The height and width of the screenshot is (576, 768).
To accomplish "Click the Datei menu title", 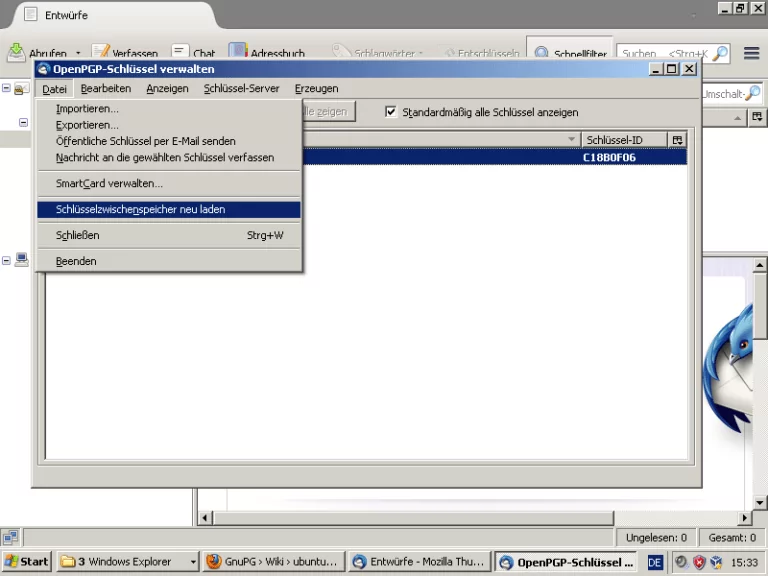I will (54, 89).
